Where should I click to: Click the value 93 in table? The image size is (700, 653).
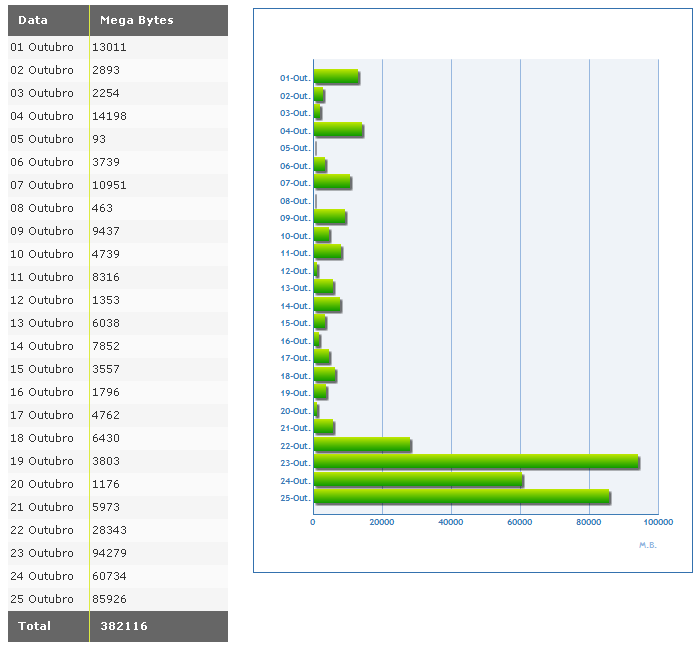(x=99, y=139)
